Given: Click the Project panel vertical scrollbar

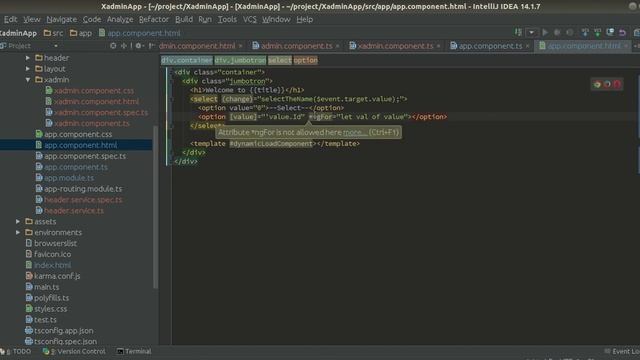Looking at the screenshot, I should (156, 207).
